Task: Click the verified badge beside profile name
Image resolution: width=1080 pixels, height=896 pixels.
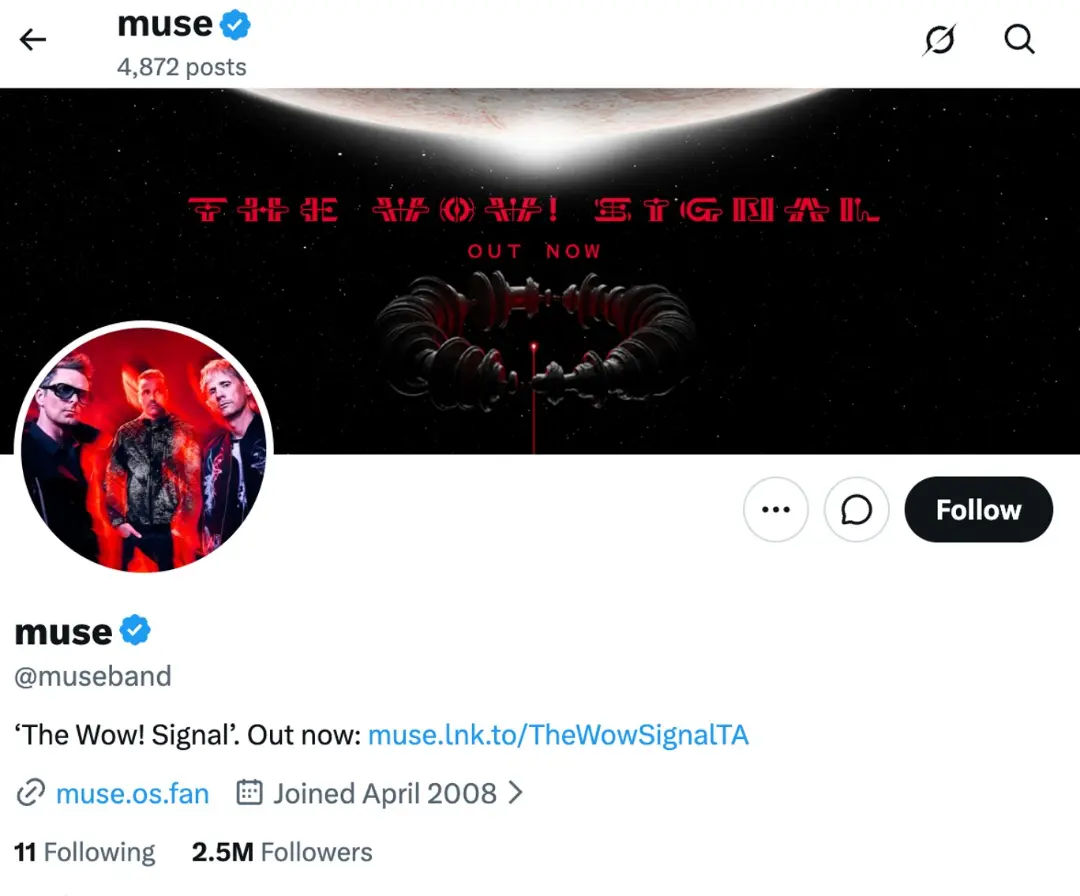Action: coord(135,630)
